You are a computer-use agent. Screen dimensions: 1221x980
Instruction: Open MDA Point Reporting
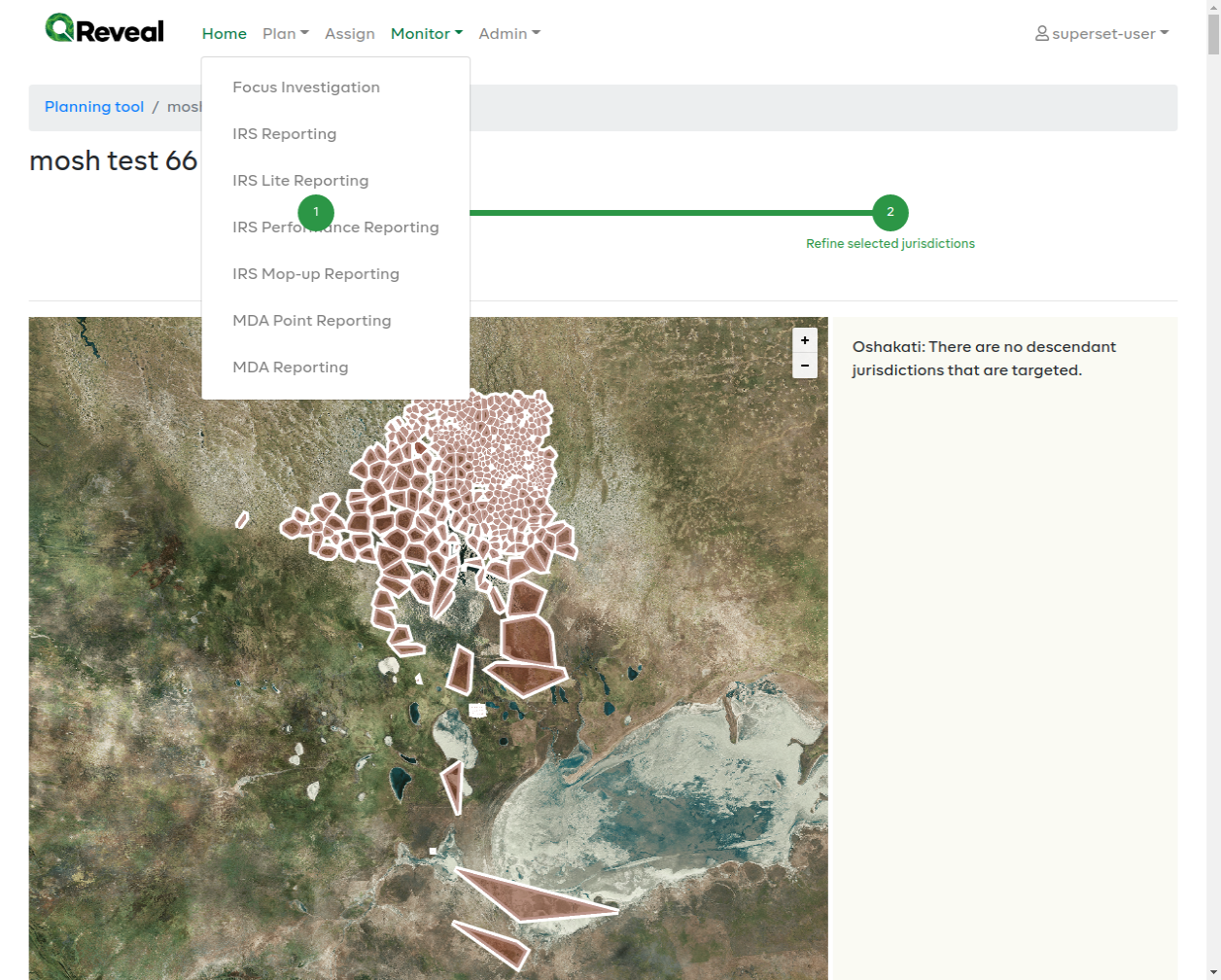(311, 320)
